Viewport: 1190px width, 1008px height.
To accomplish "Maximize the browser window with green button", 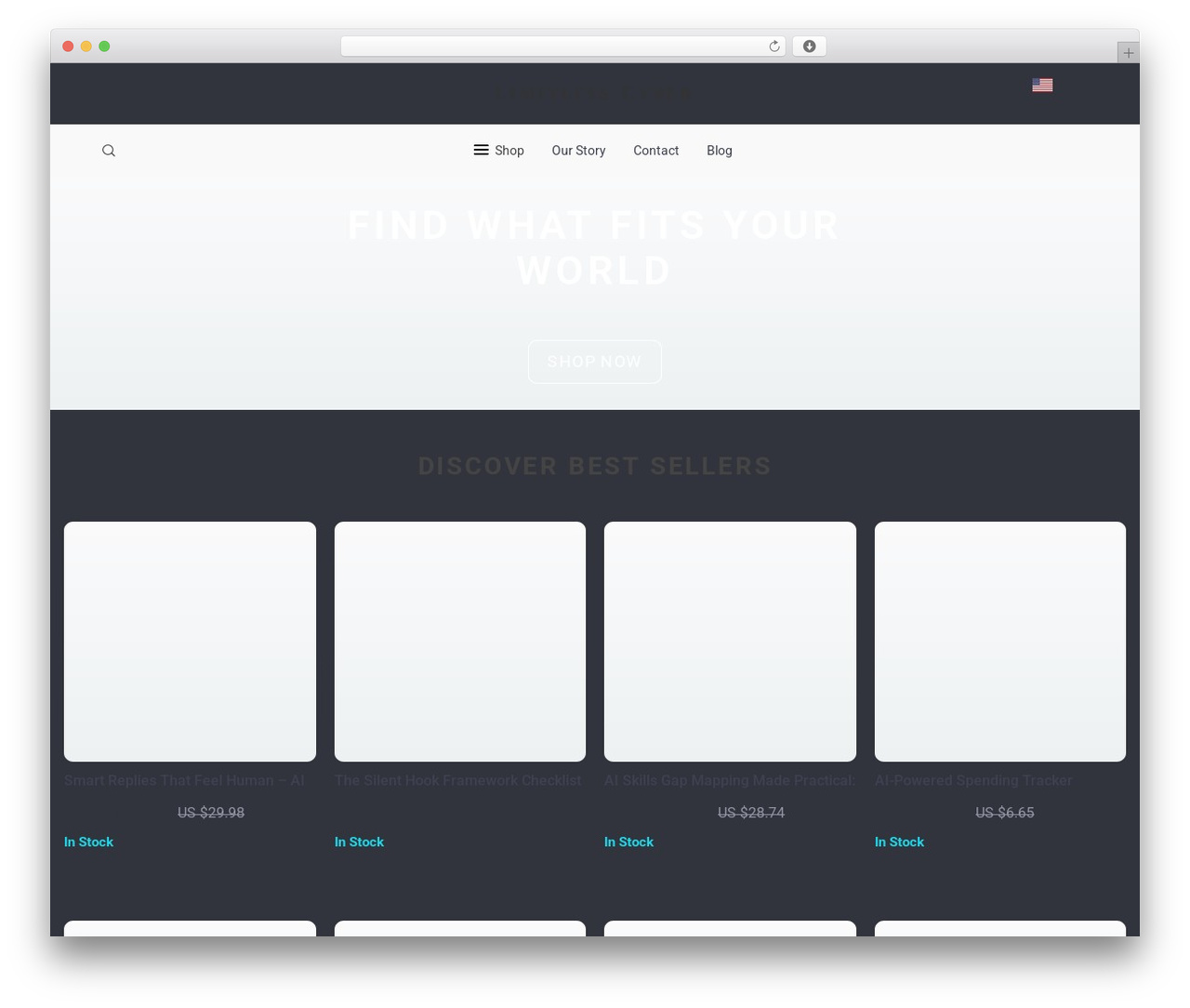I will pos(104,46).
